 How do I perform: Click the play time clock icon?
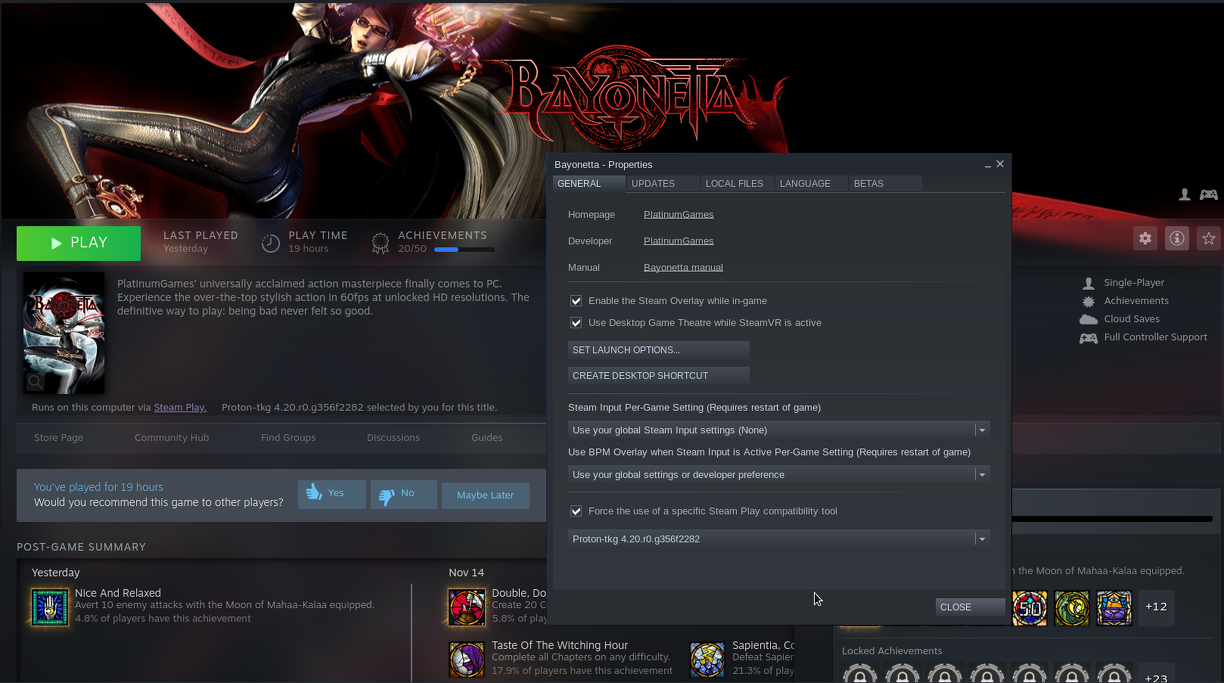[x=270, y=243]
